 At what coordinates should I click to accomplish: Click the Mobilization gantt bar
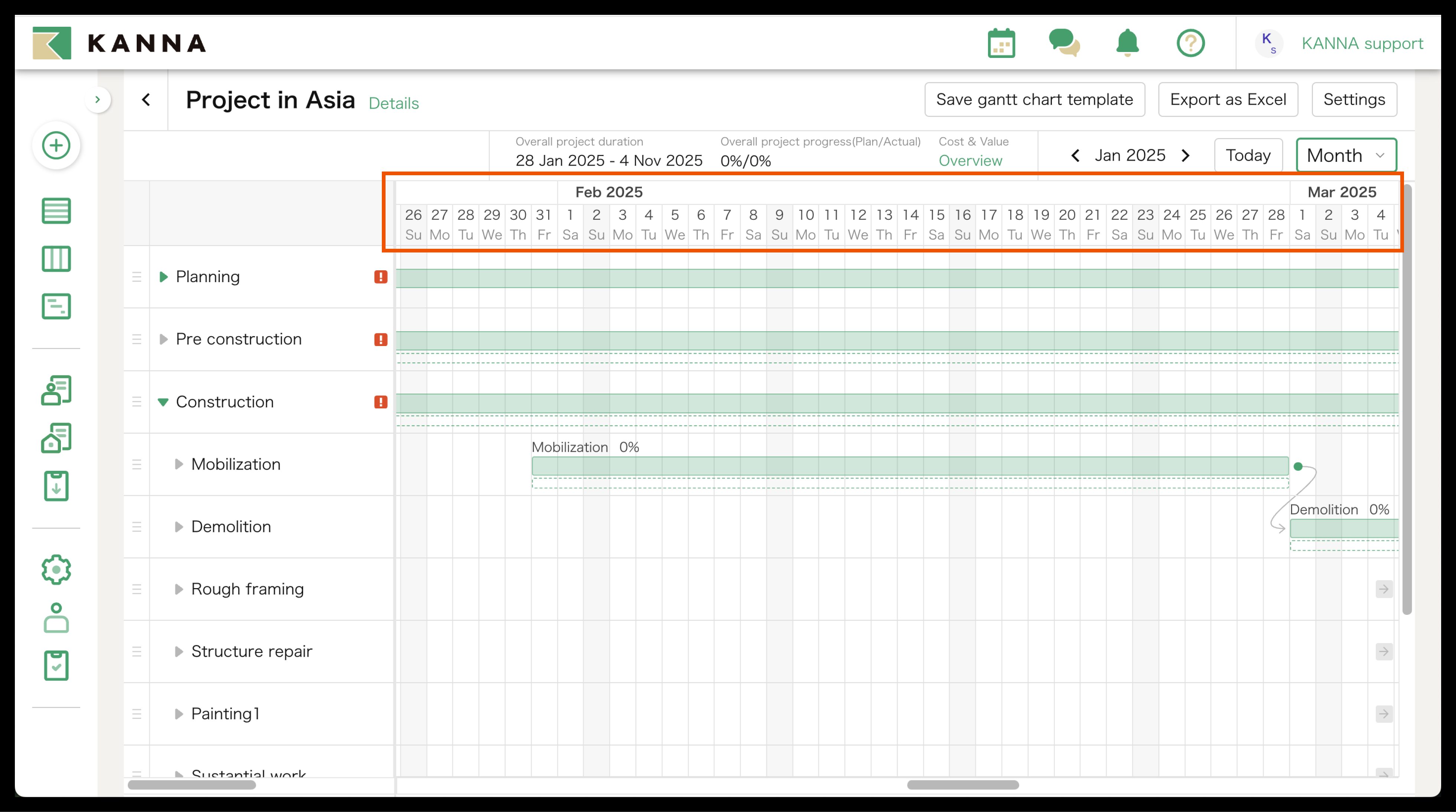point(909,466)
